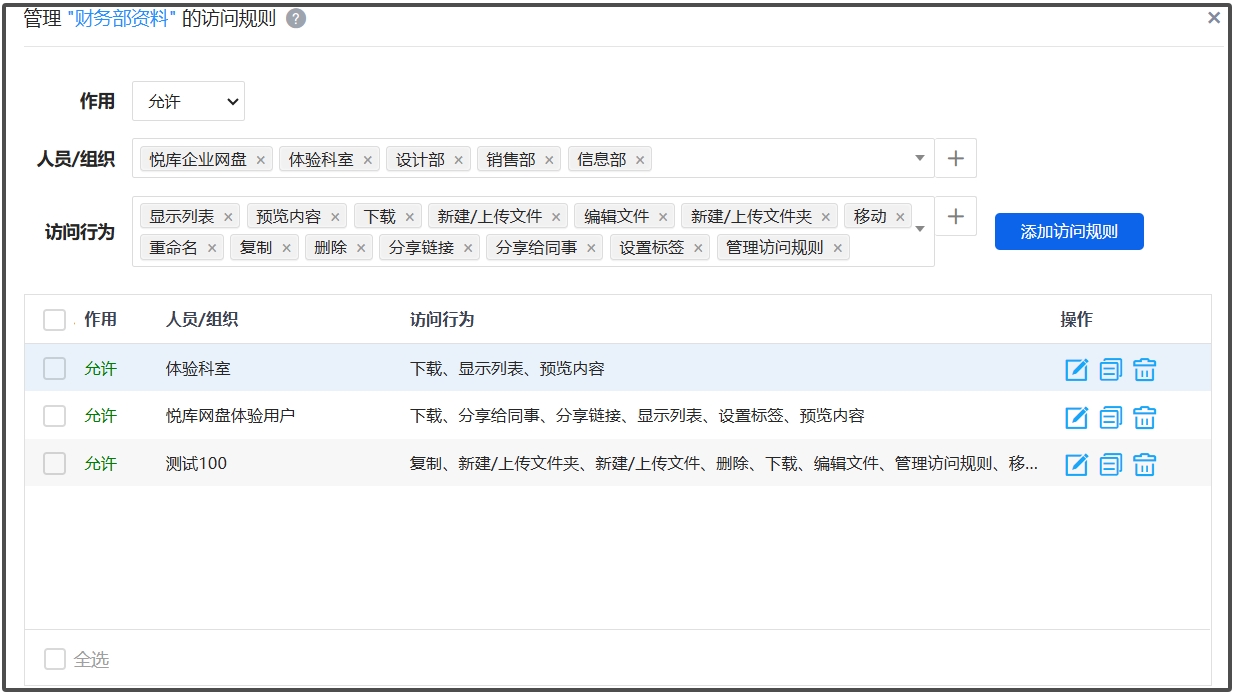Check the 体验科室 row checkbox
The height and width of the screenshot is (694, 1234).
coord(54,369)
